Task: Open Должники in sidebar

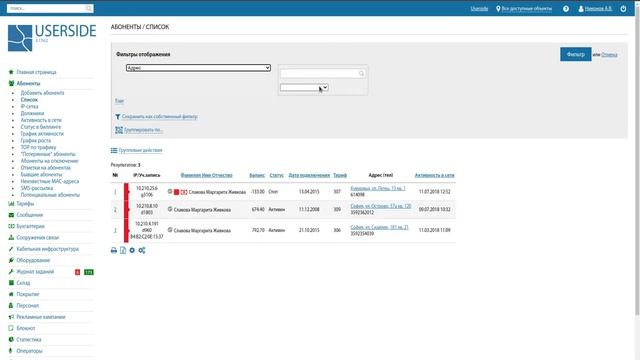Action: pyautogui.click(x=32, y=113)
